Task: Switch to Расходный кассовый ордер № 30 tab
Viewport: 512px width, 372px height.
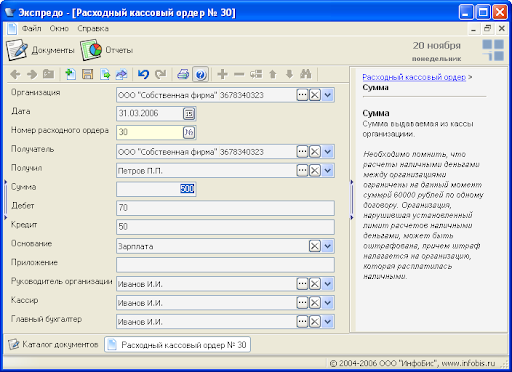Action: pyautogui.click(x=177, y=345)
